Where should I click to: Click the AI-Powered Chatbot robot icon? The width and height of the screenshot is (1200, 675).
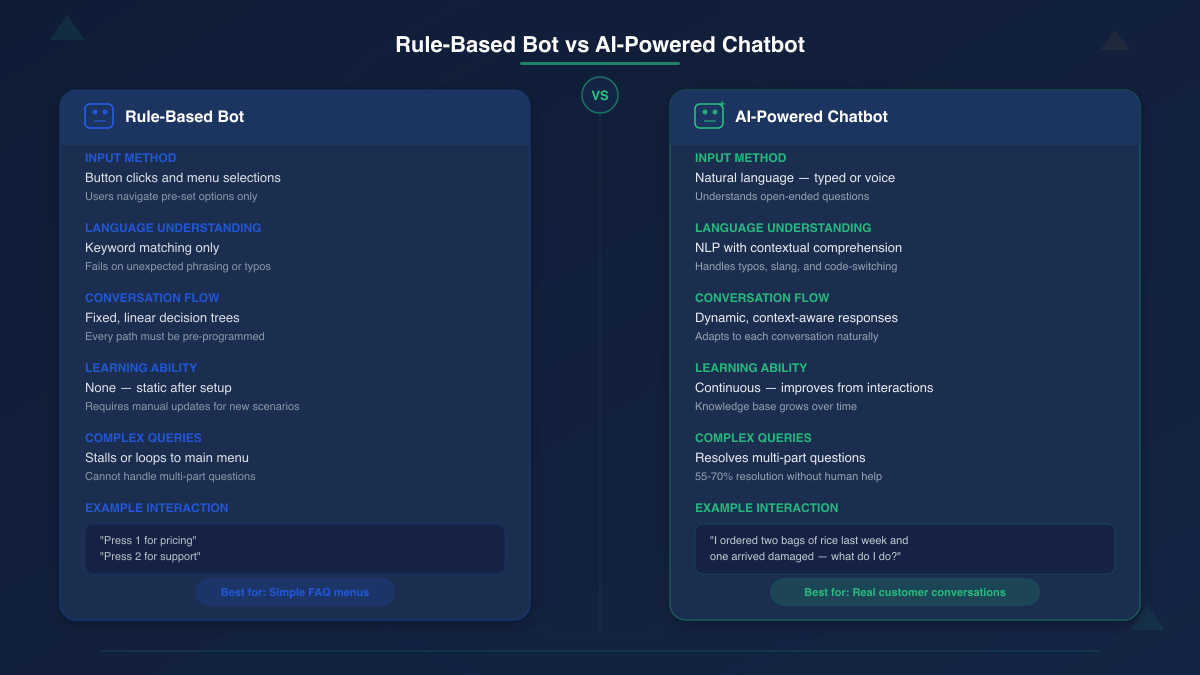click(x=709, y=115)
